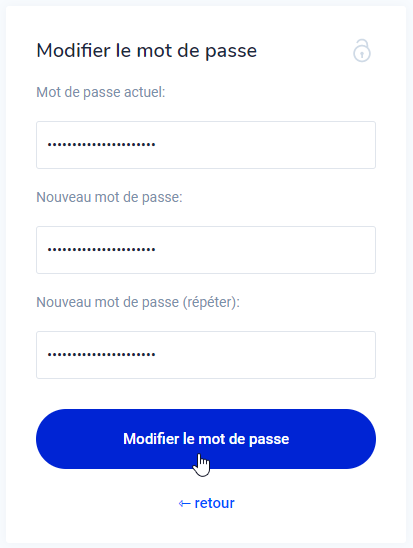This screenshot has height=548, width=413.
Task: Click masked dots in new password field
Action: pos(101,250)
